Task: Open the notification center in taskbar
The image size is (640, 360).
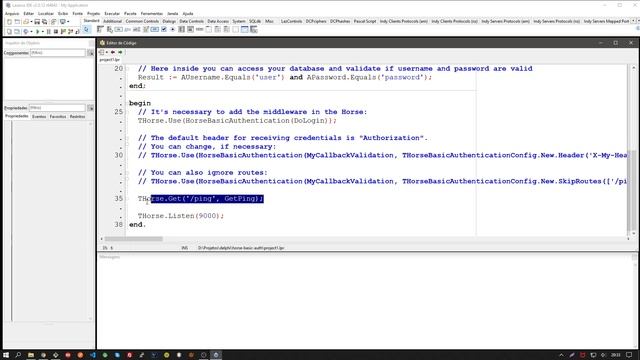Action: point(629,355)
